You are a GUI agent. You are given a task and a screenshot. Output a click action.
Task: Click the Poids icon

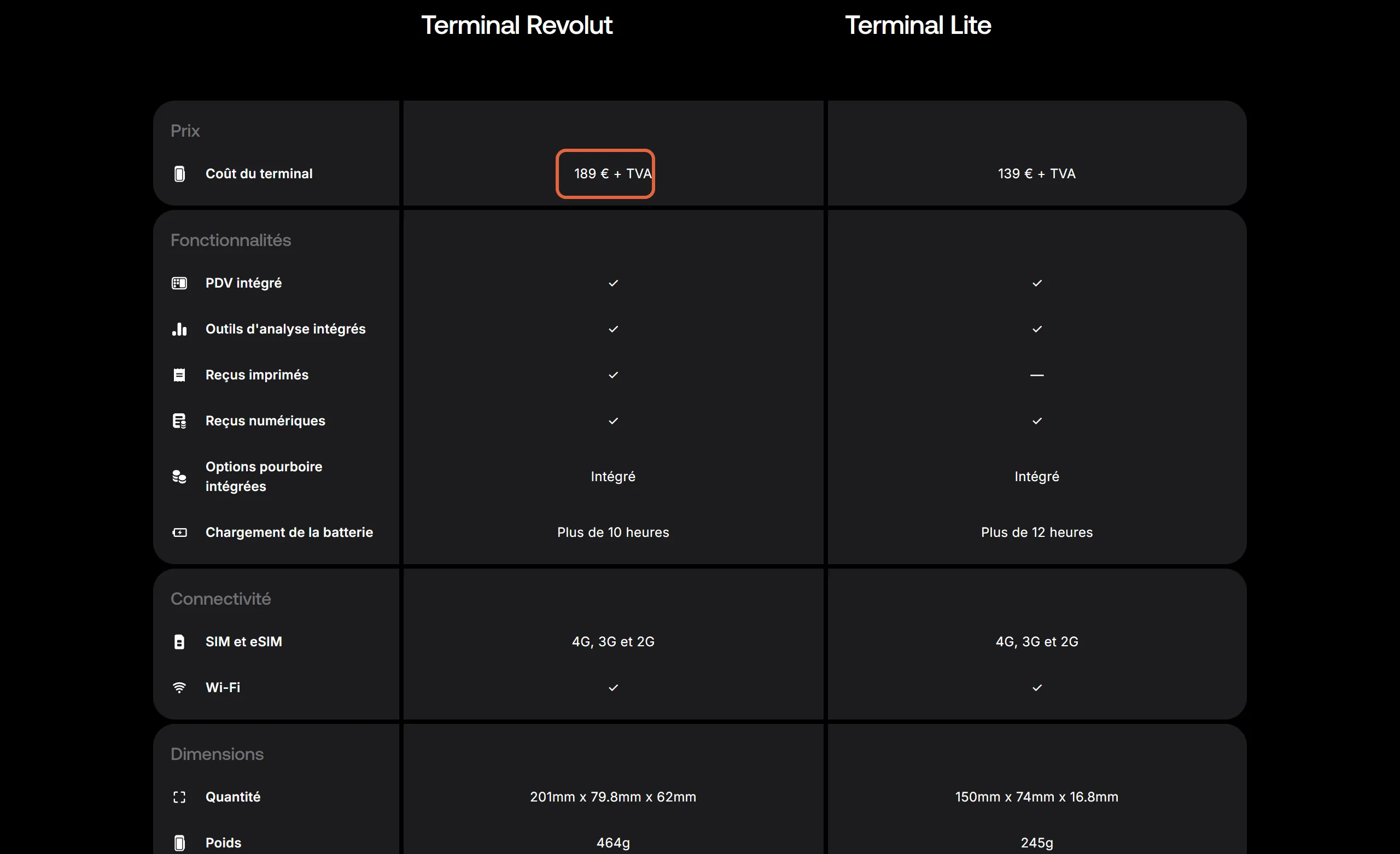click(179, 843)
